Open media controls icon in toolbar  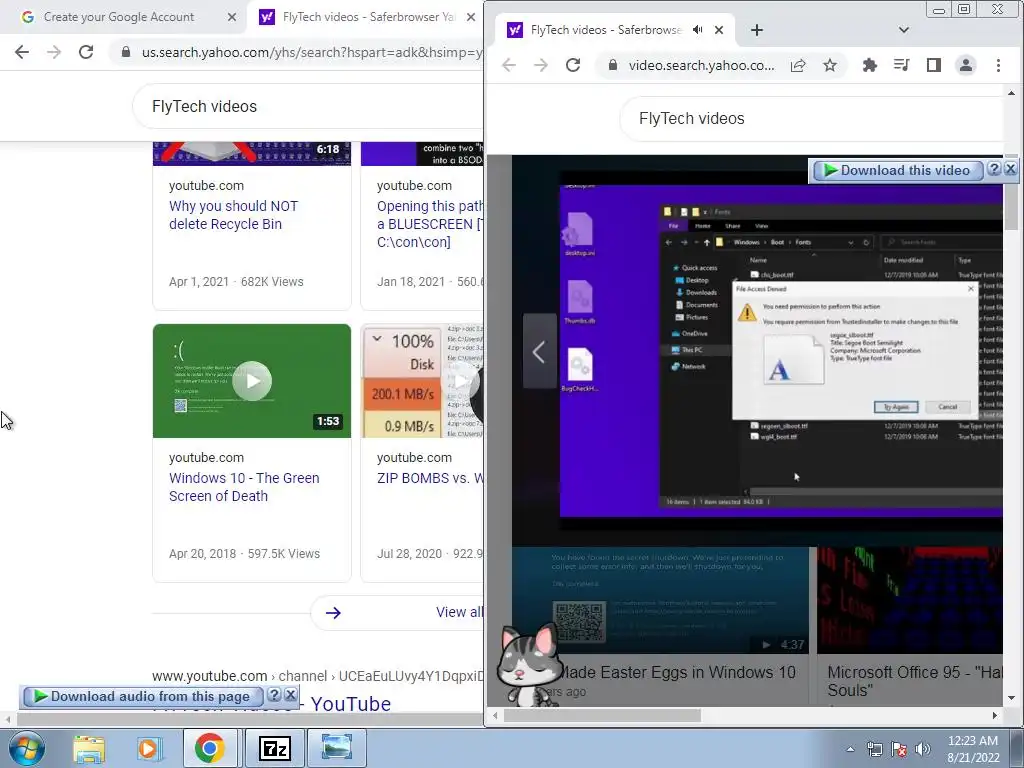click(x=901, y=65)
